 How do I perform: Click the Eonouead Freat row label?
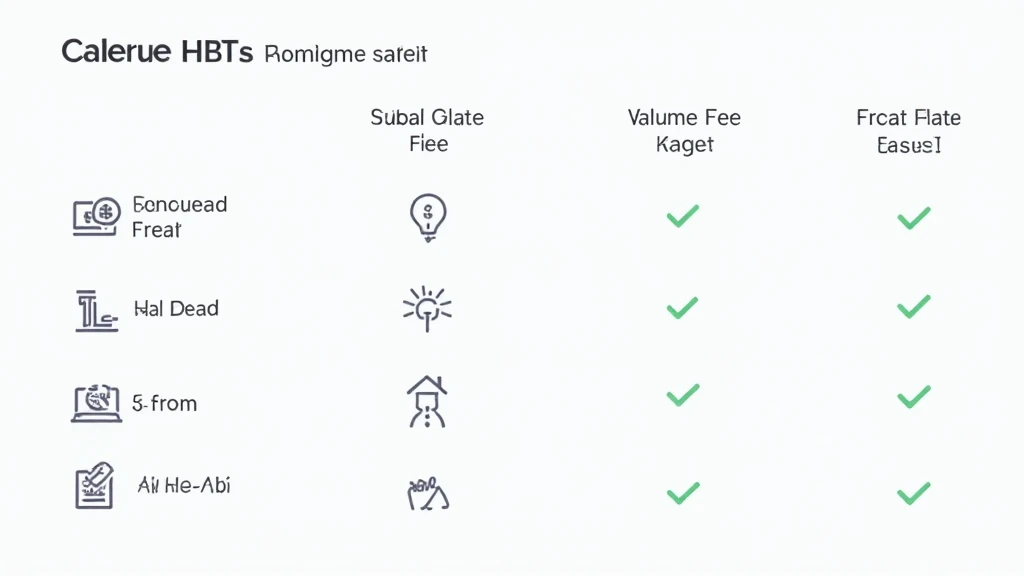tap(179, 217)
